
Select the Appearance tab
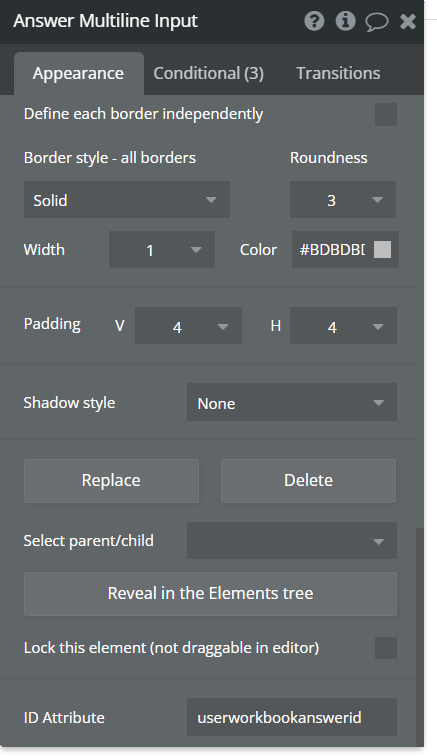[79, 73]
